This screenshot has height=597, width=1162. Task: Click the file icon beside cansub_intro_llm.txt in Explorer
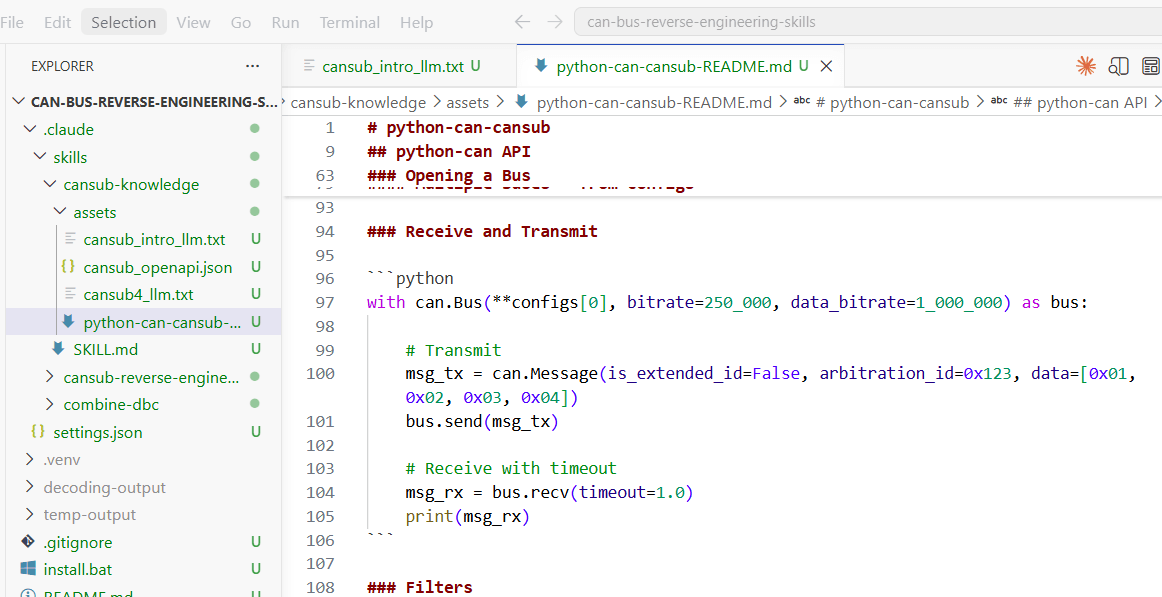tap(70, 239)
